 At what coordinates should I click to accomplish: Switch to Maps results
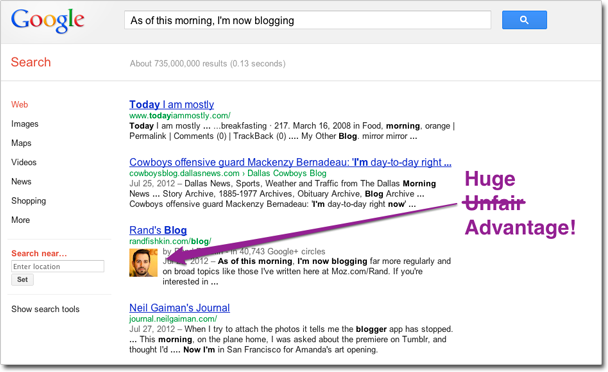[x=21, y=143]
